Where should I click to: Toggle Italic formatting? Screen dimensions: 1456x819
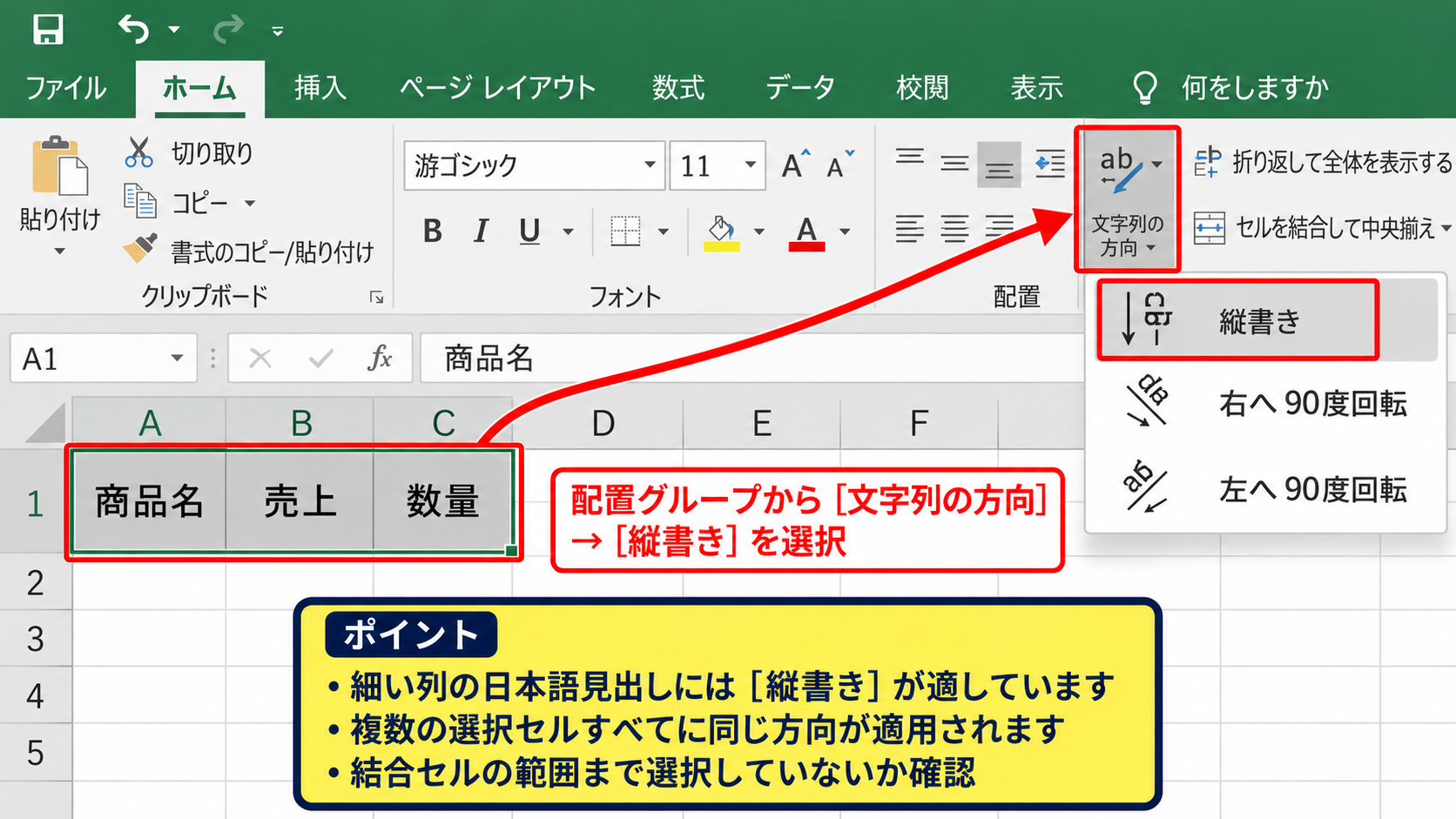(481, 231)
